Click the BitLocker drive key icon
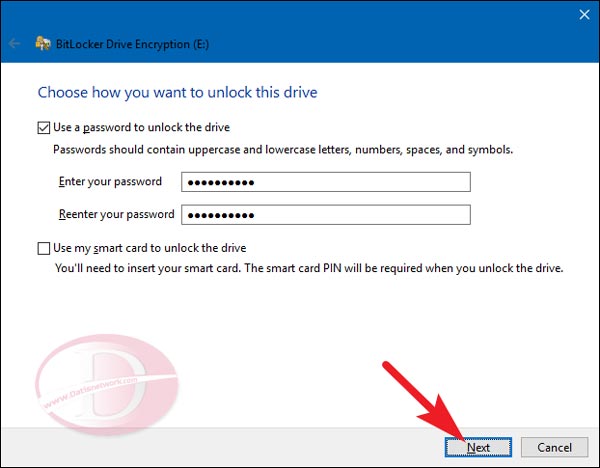Image resolution: width=600 pixels, height=468 pixels. click(43, 44)
